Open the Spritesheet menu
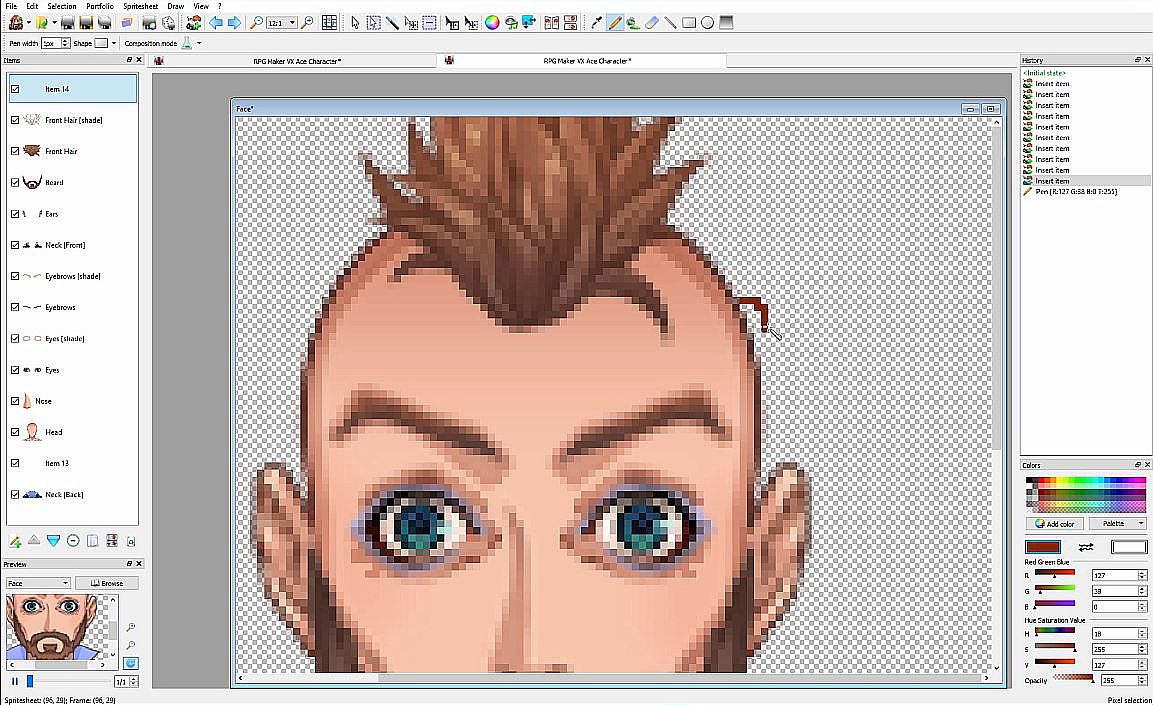The image size is (1153, 705). (140, 6)
